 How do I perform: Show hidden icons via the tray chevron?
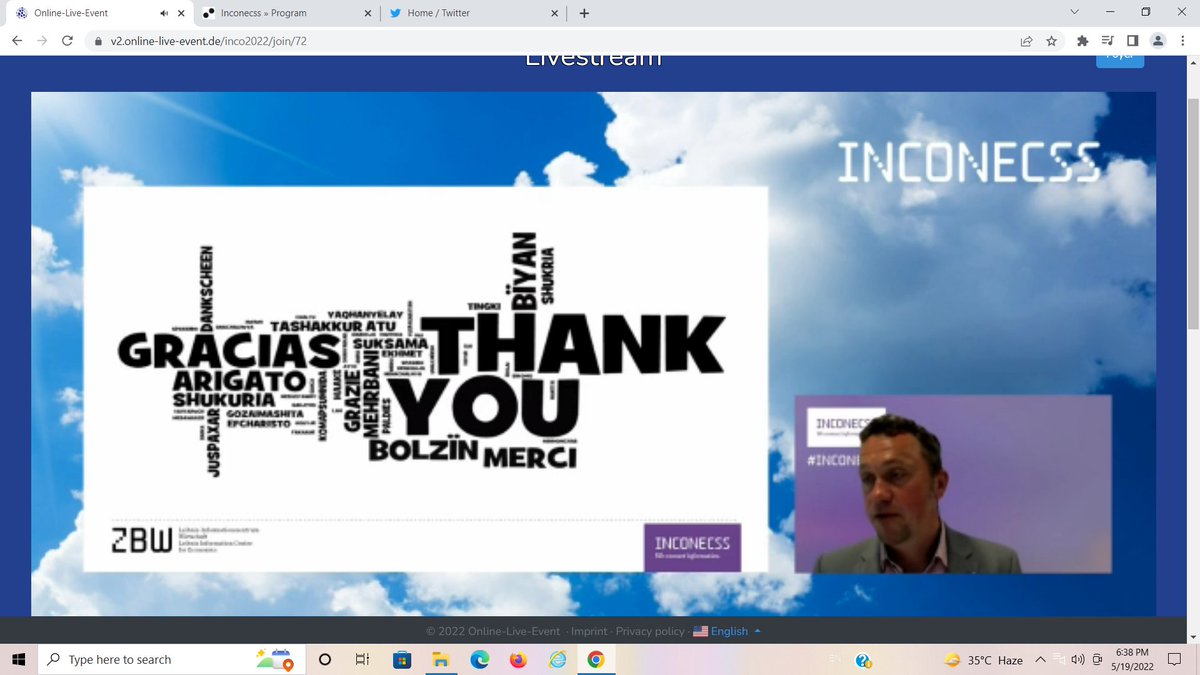click(x=1040, y=659)
